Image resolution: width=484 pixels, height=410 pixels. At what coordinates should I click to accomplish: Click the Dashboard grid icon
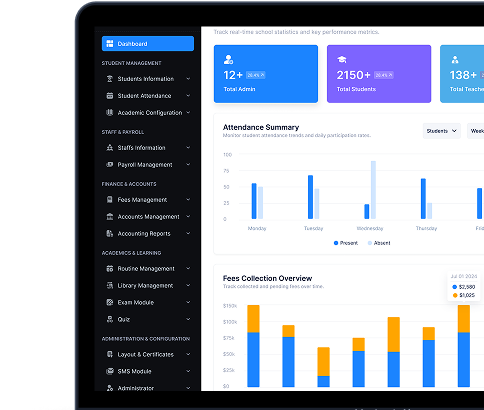110,44
